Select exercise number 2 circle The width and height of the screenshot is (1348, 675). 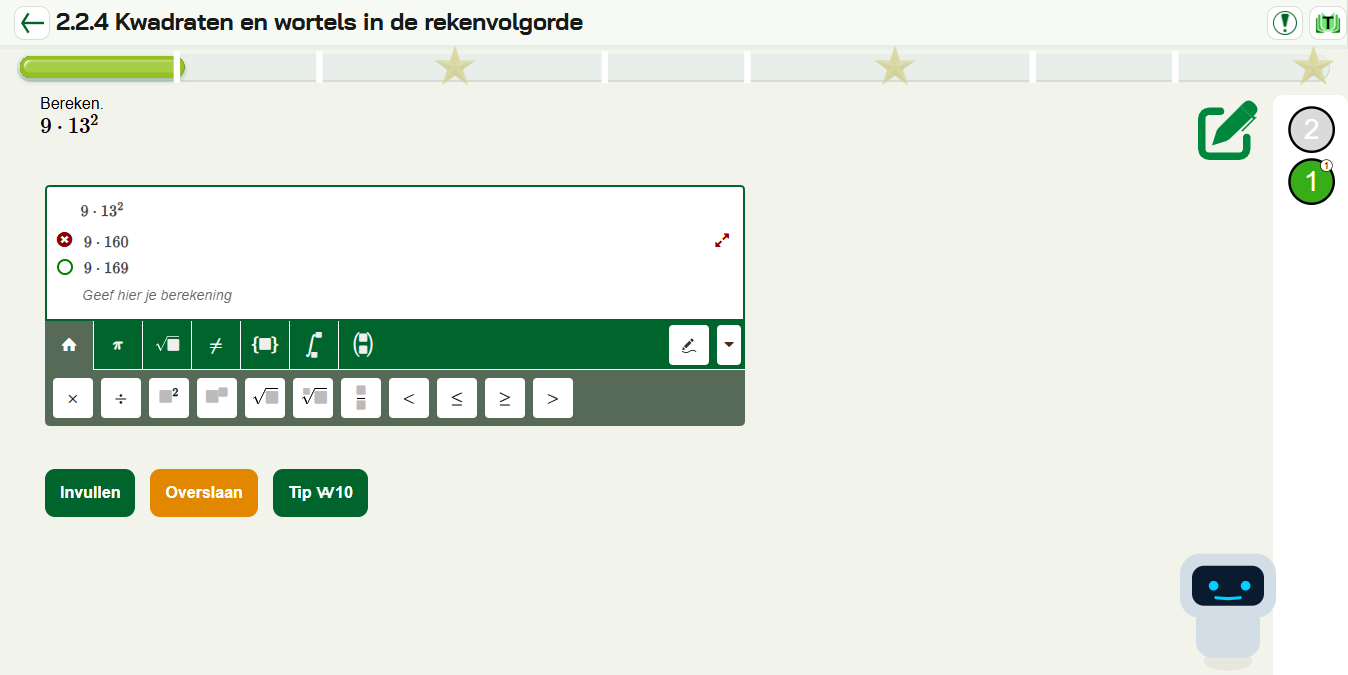pyautogui.click(x=1311, y=129)
